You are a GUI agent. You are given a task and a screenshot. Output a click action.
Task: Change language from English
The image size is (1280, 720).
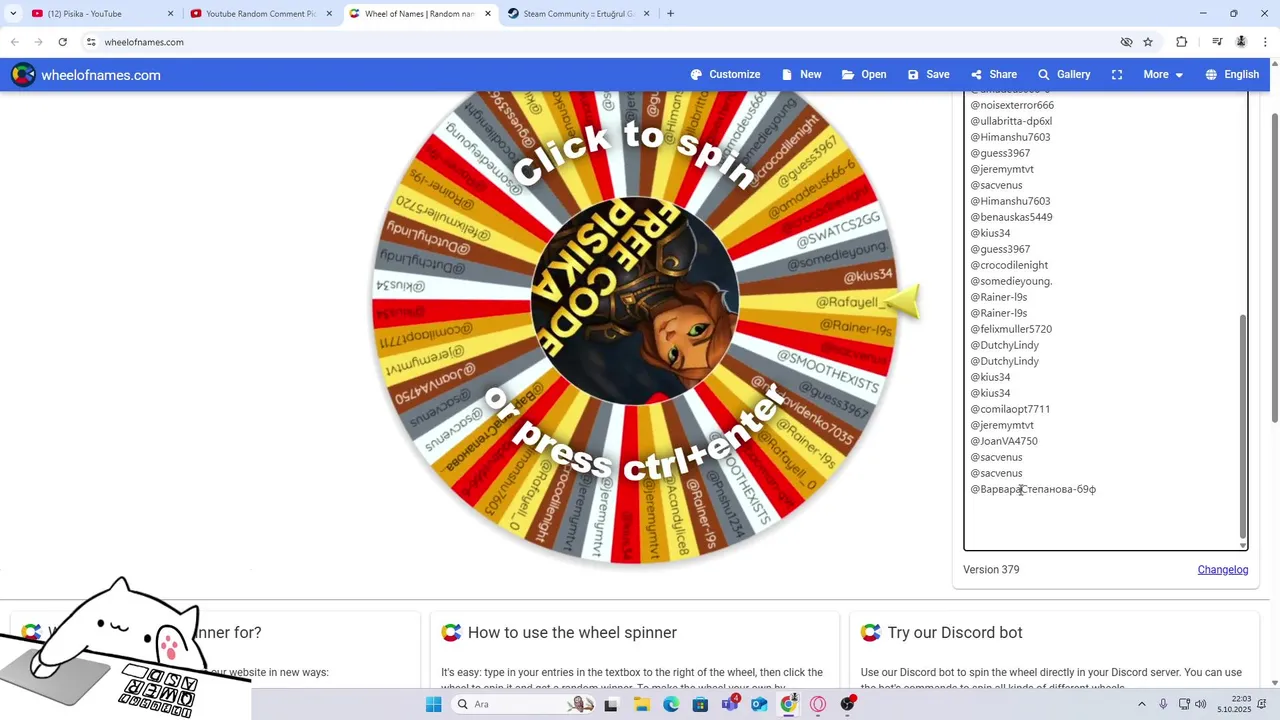(1232, 75)
